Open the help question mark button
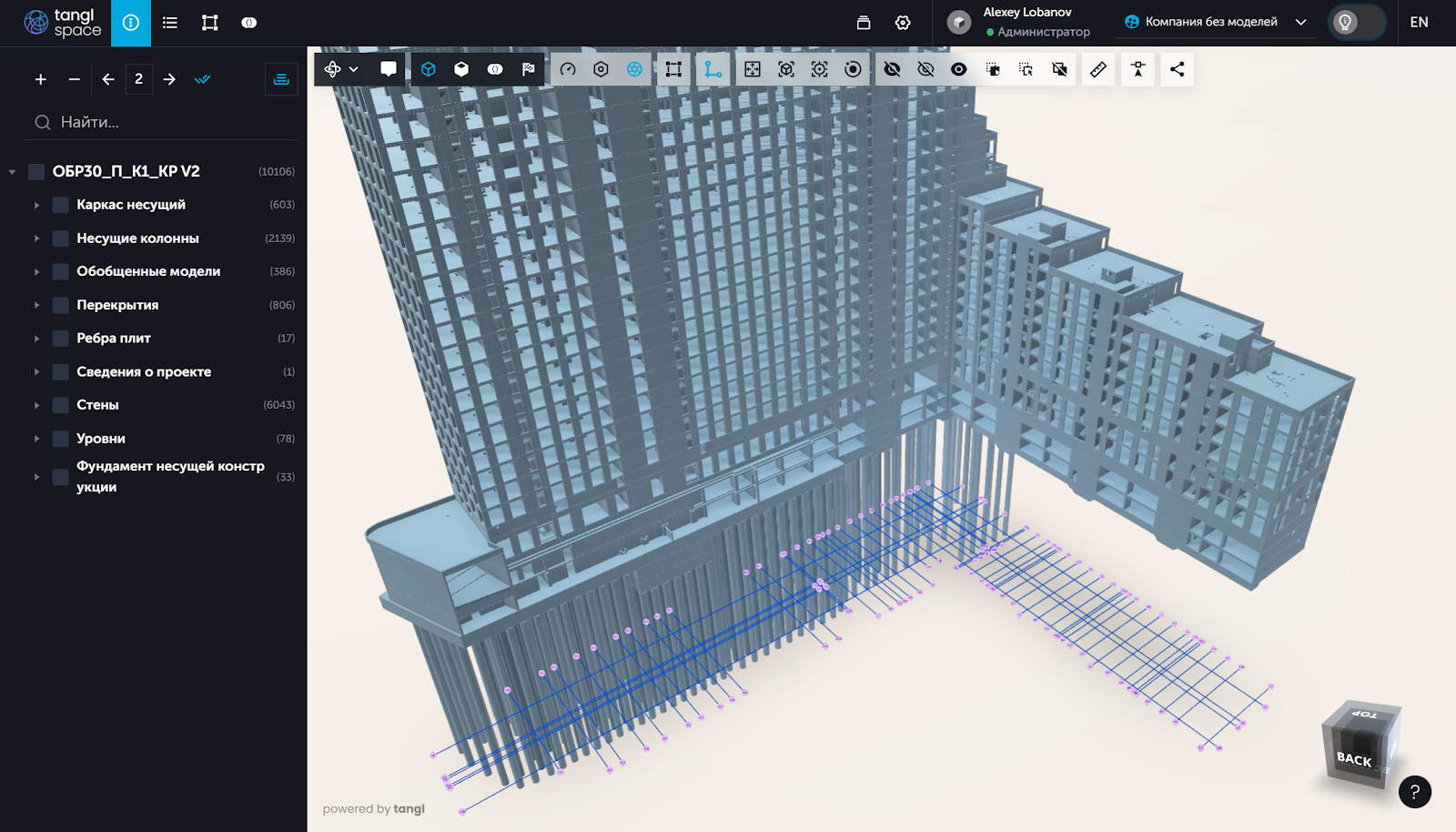The image size is (1456, 832). point(1415,792)
